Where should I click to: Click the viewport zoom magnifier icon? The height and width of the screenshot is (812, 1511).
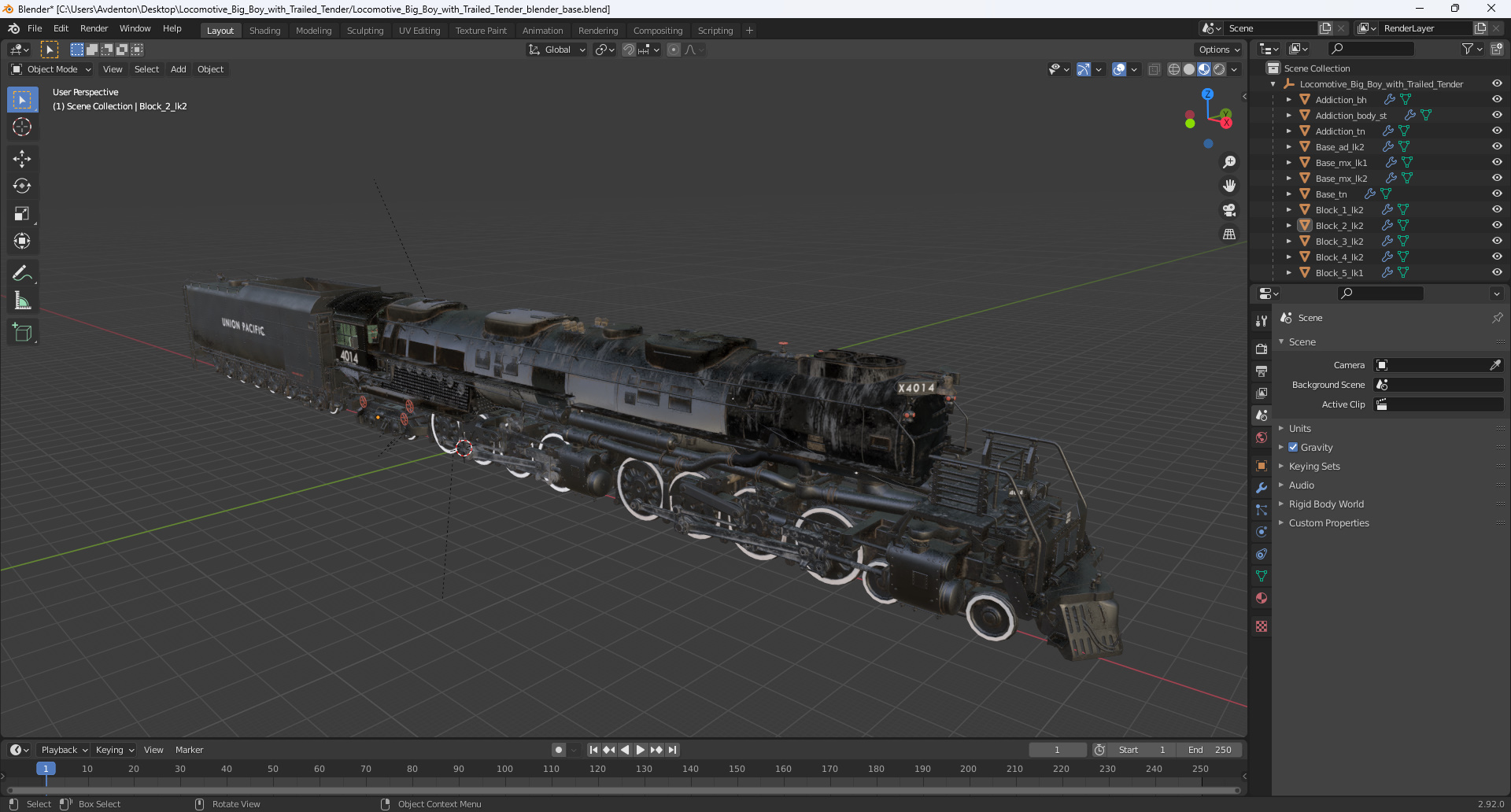[1228, 162]
